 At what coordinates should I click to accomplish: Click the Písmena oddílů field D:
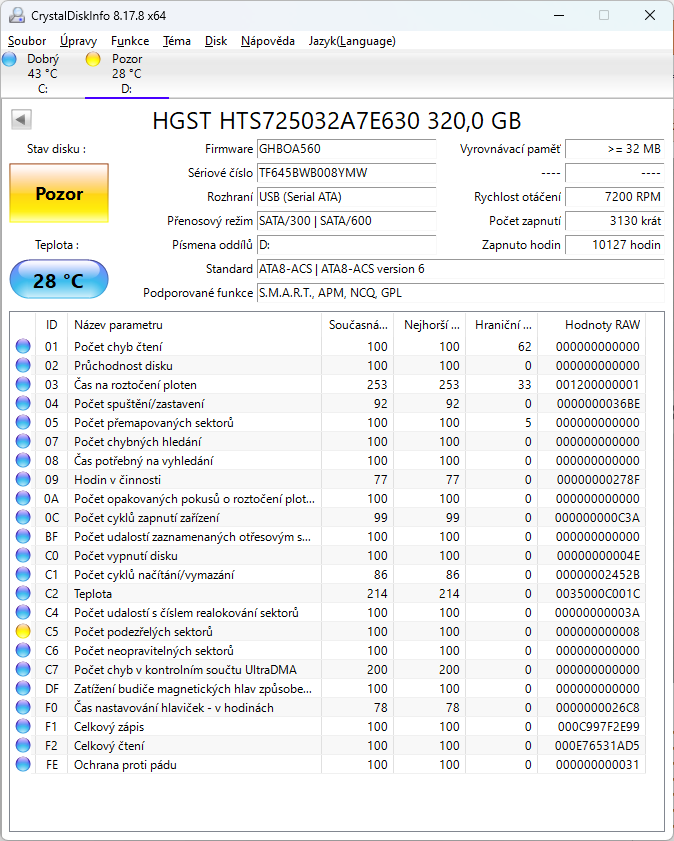coord(346,245)
